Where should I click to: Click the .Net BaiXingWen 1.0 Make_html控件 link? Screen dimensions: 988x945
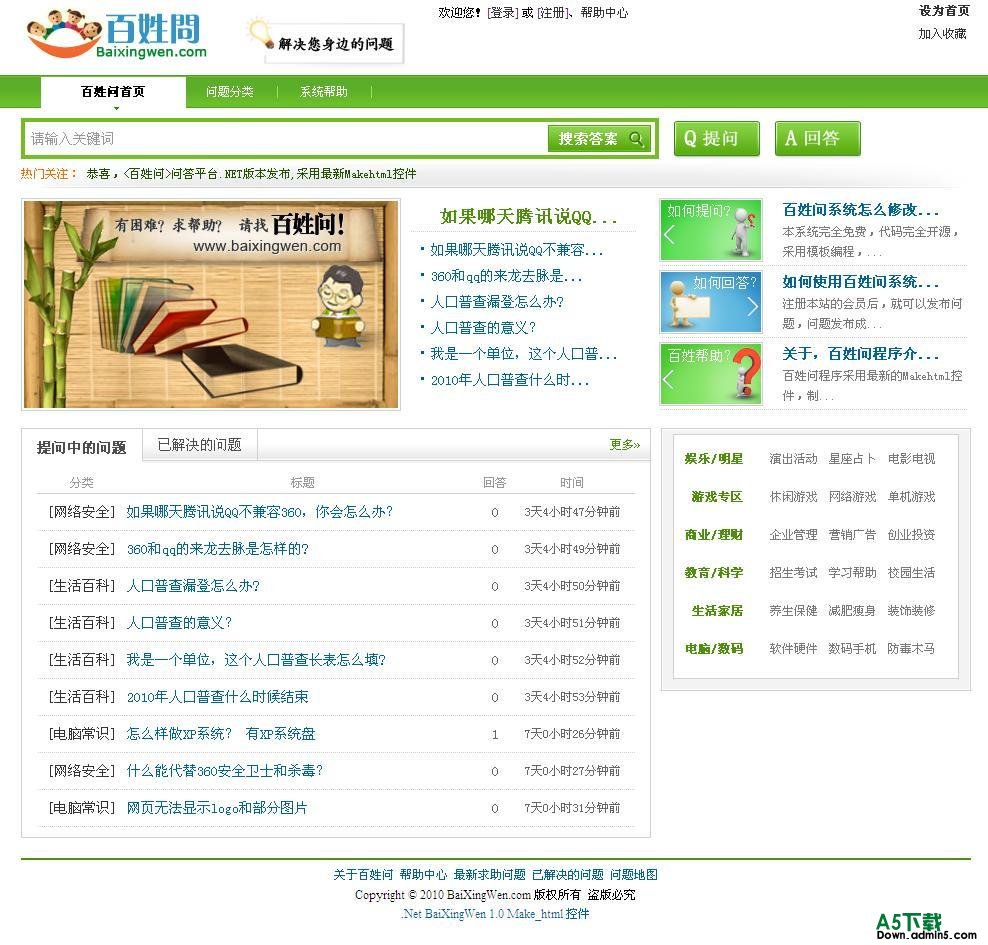(x=495, y=914)
